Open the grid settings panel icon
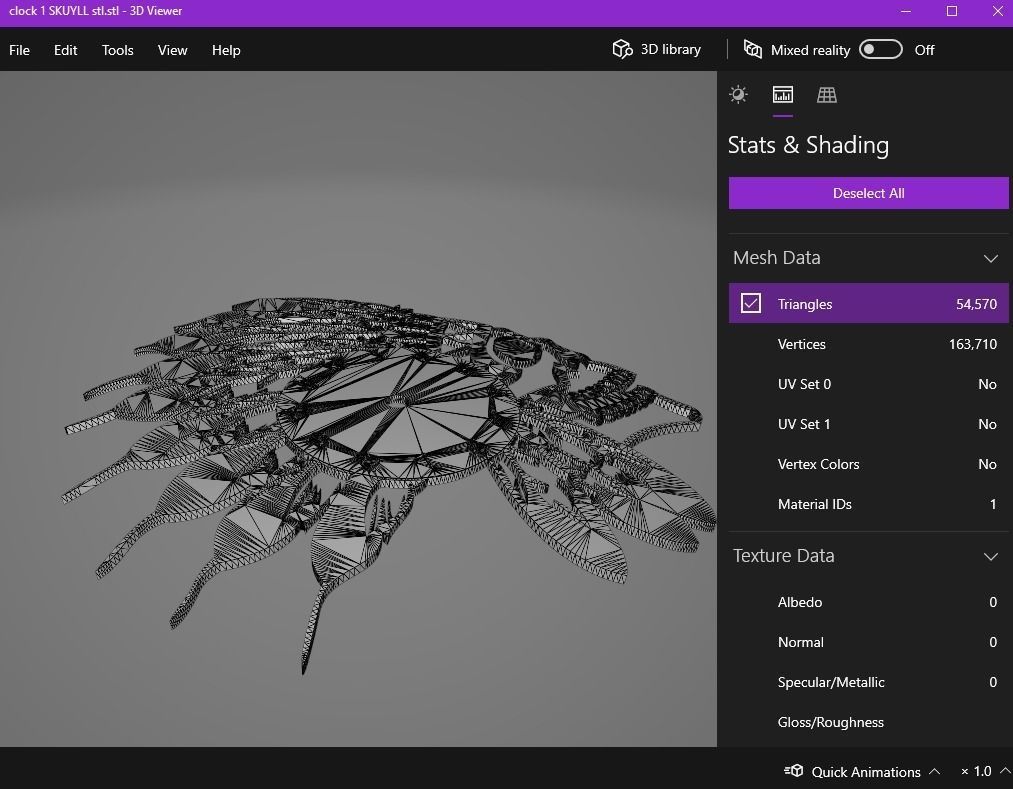 tap(826, 95)
